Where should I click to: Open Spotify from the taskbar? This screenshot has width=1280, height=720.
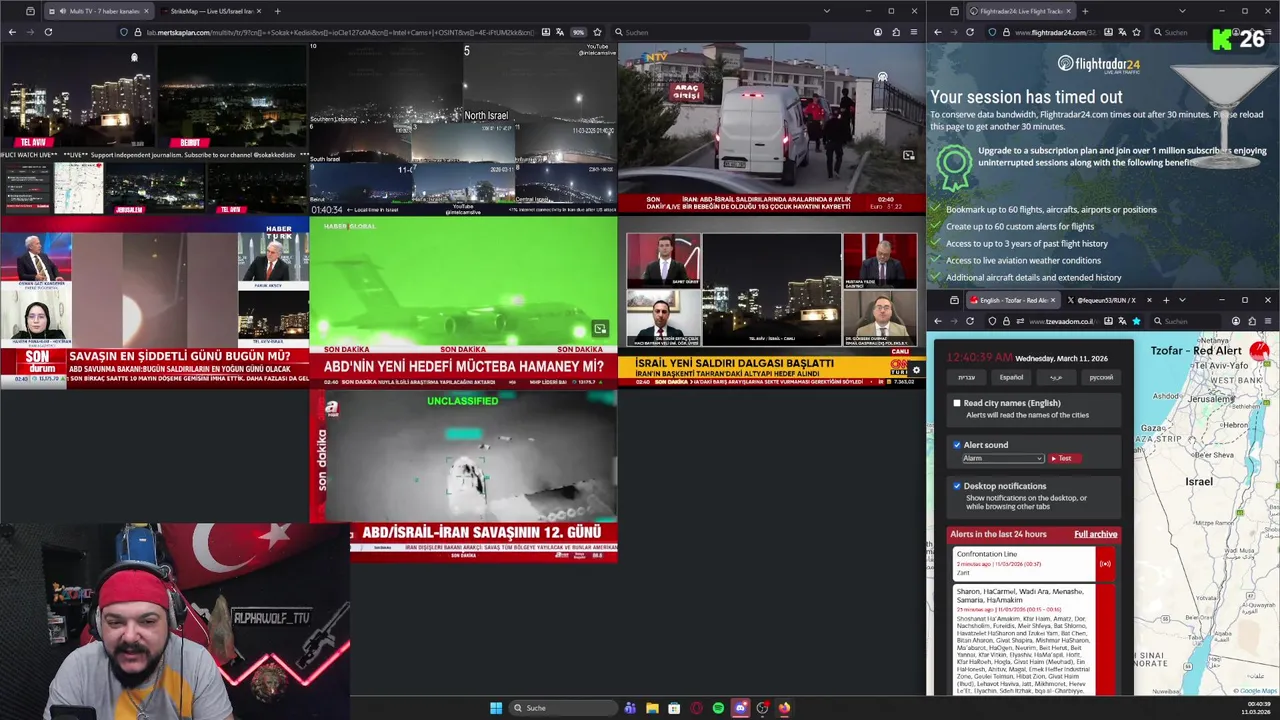pyautogui.click(x=718, y=708)
